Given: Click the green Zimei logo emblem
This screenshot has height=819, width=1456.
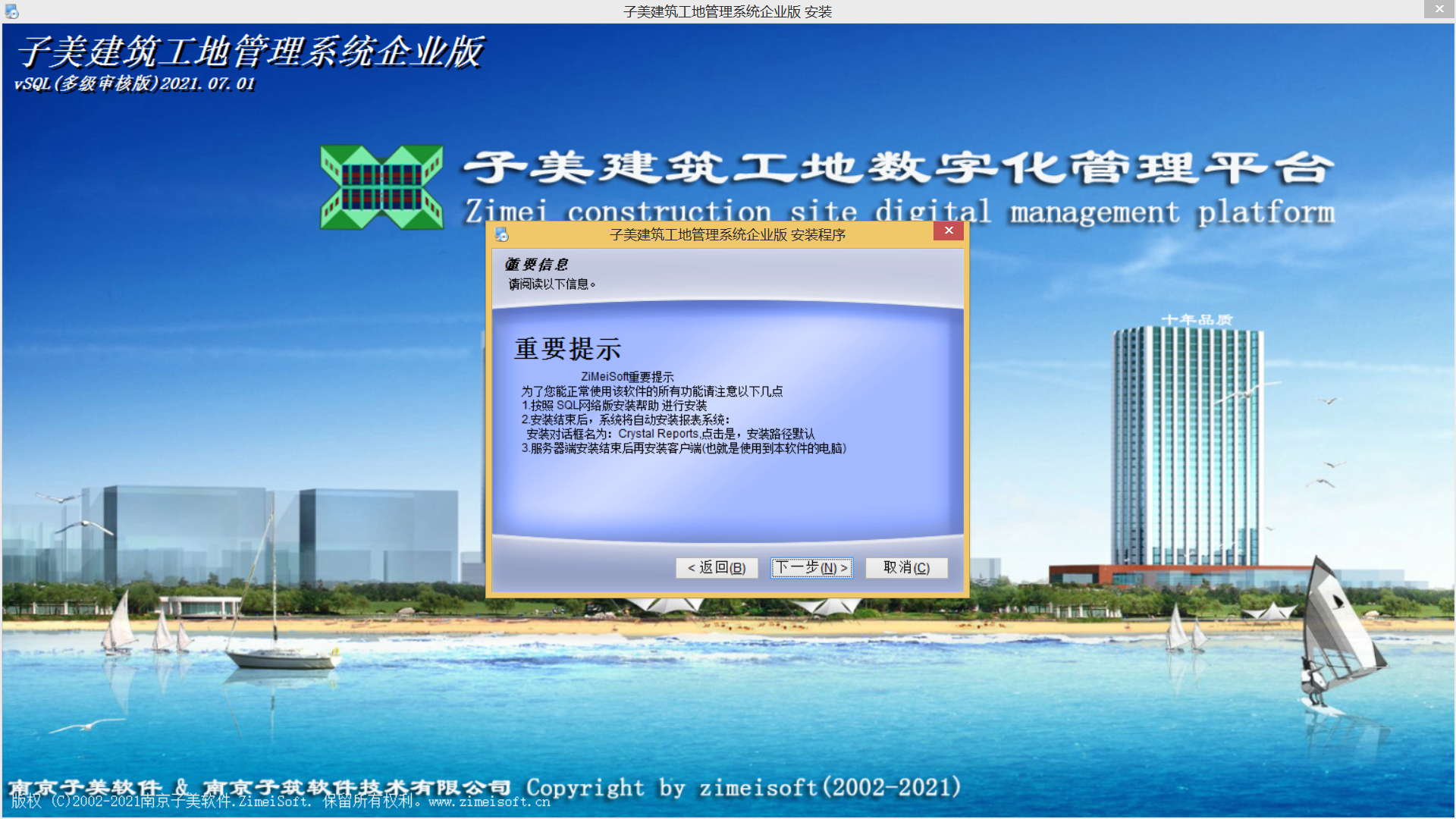Looking at the screenshot, I should pyautogui.click(x=381, y=187).
